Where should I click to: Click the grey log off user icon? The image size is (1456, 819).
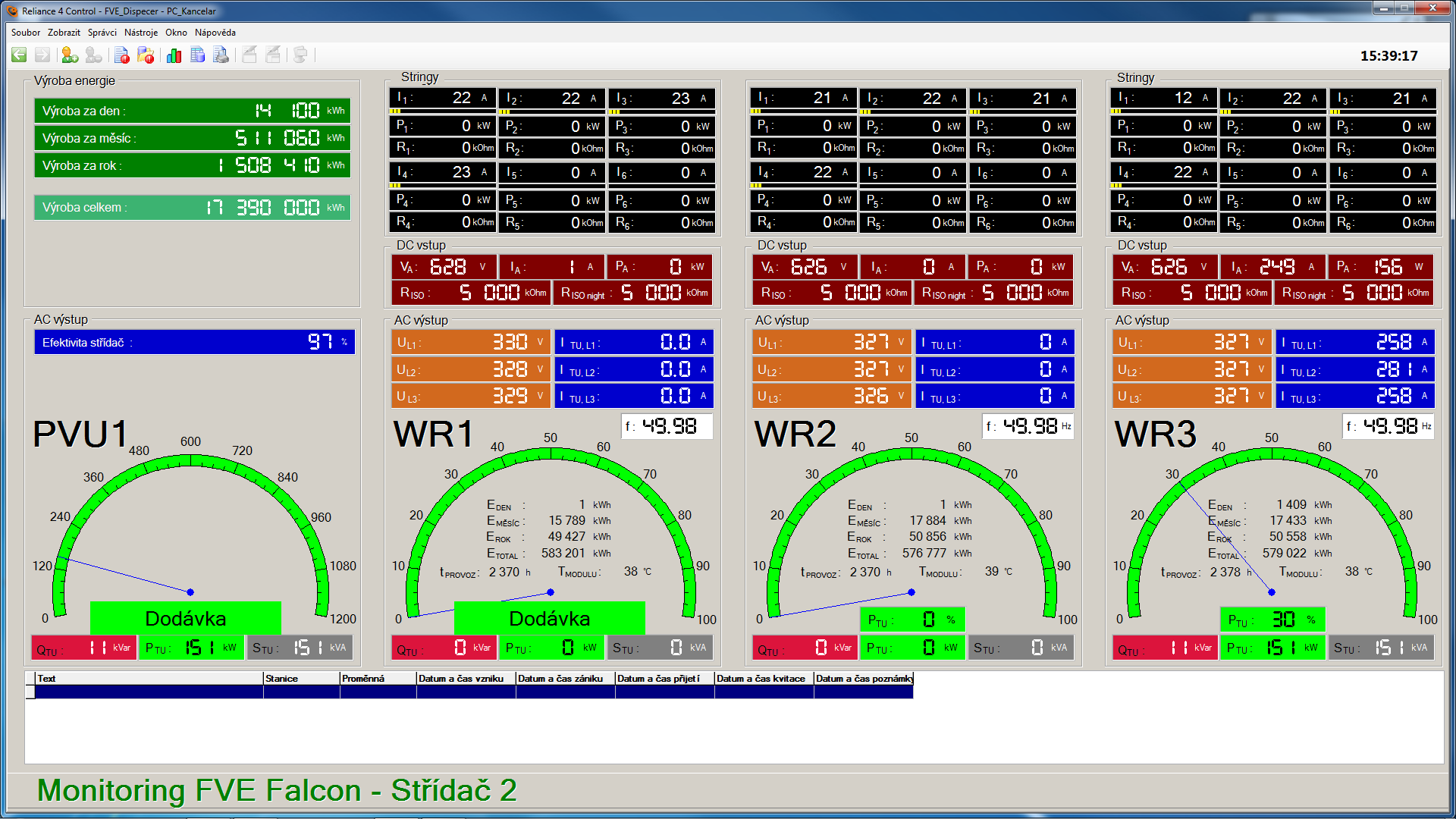click(93, 55)
